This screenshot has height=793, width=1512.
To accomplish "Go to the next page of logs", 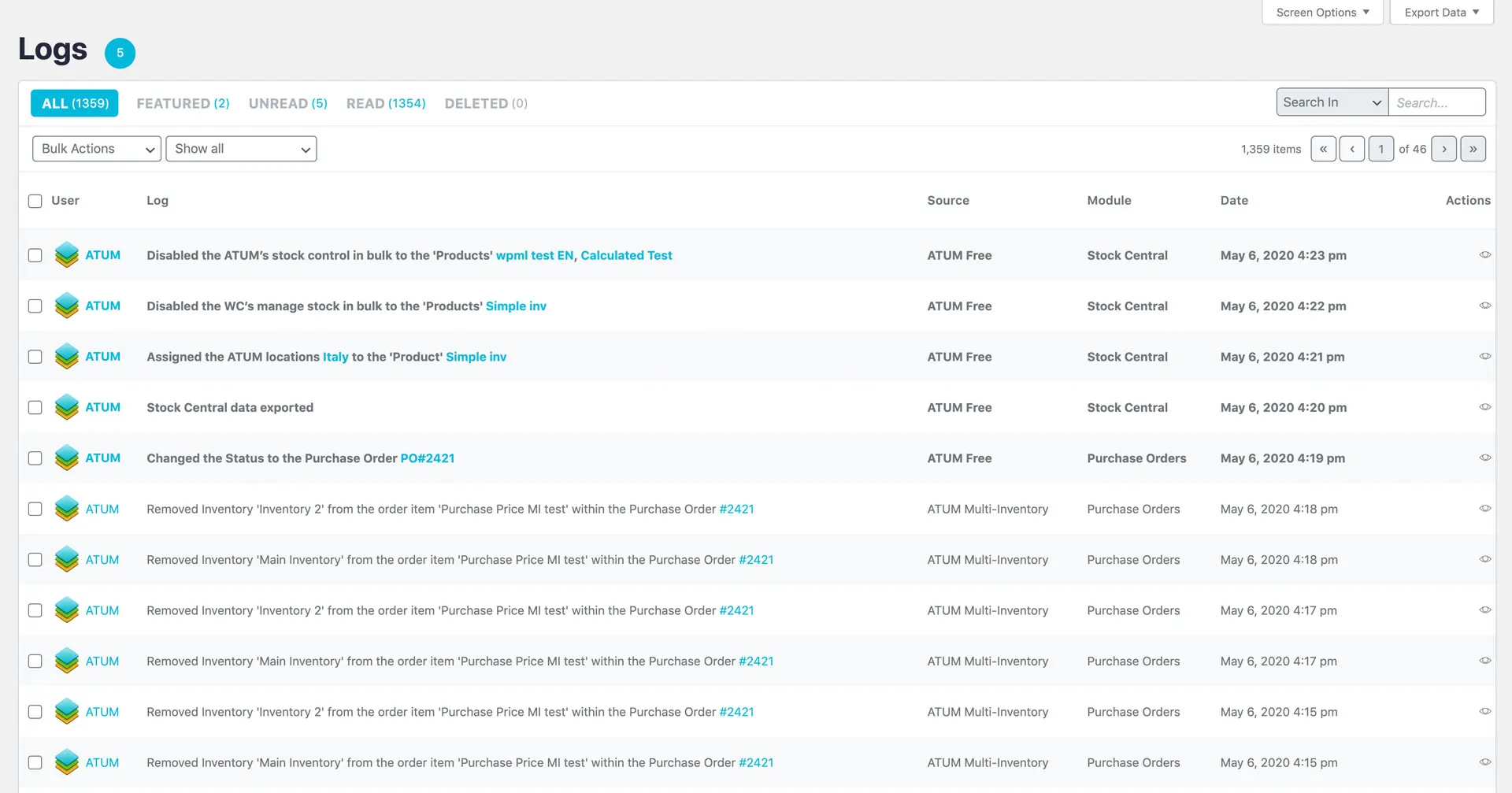I will pyautogui.click(x=1443, y=149).
